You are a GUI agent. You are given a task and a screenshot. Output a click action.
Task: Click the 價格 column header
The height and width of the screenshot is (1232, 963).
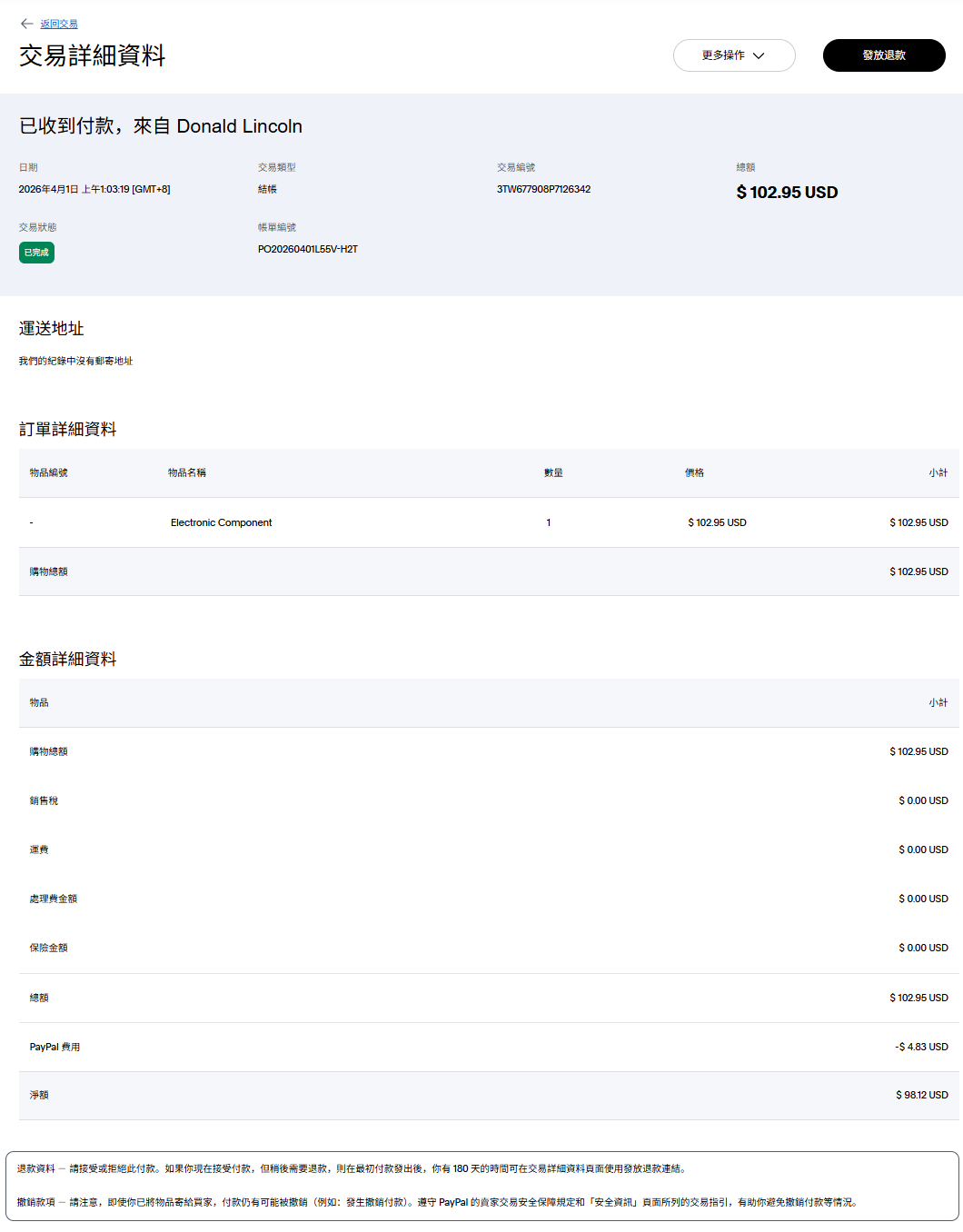pyautogui.click(x=694, y=473)
